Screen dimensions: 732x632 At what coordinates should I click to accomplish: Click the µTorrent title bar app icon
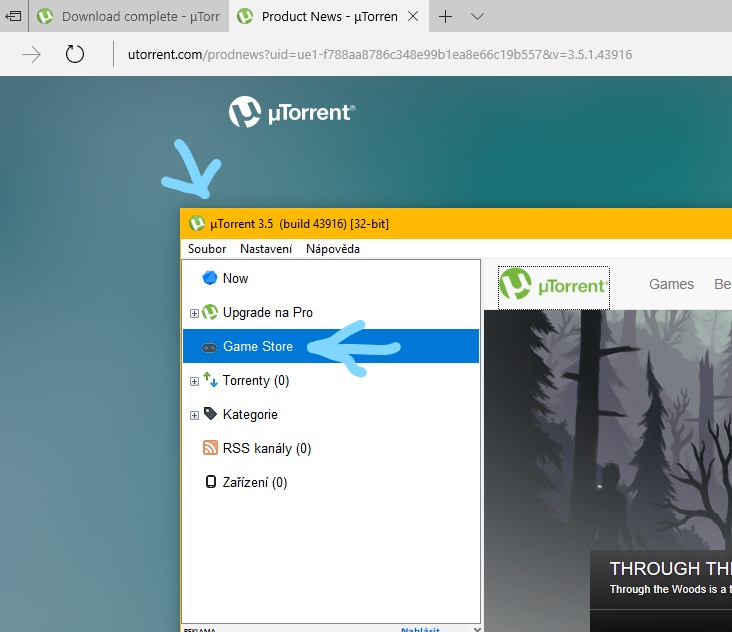click(197, 223)
